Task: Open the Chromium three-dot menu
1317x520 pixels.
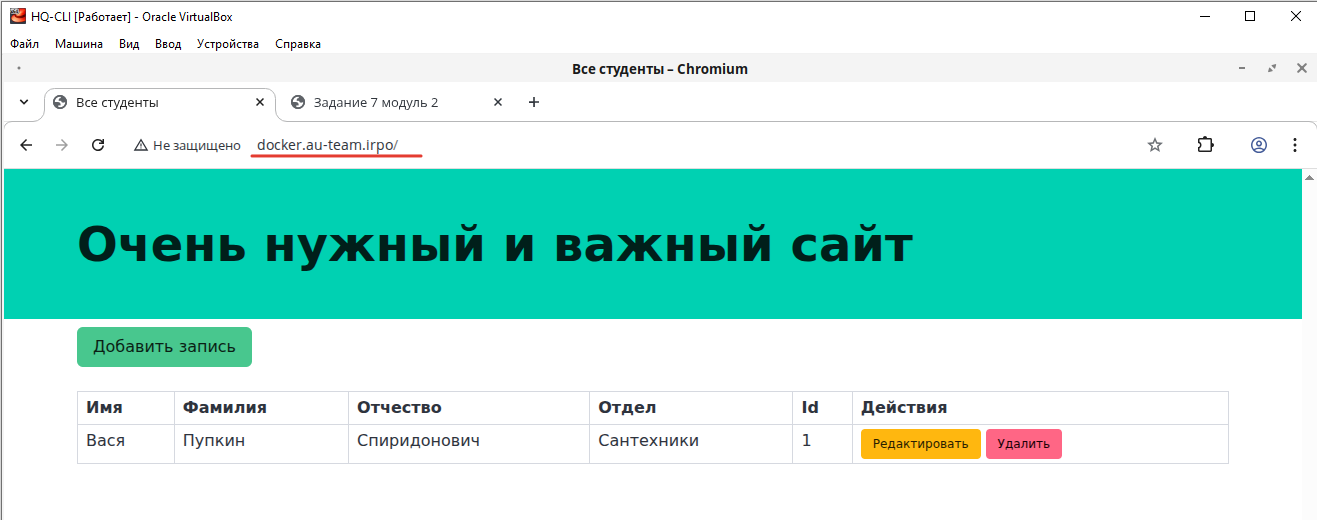Action: point(1295,145)
